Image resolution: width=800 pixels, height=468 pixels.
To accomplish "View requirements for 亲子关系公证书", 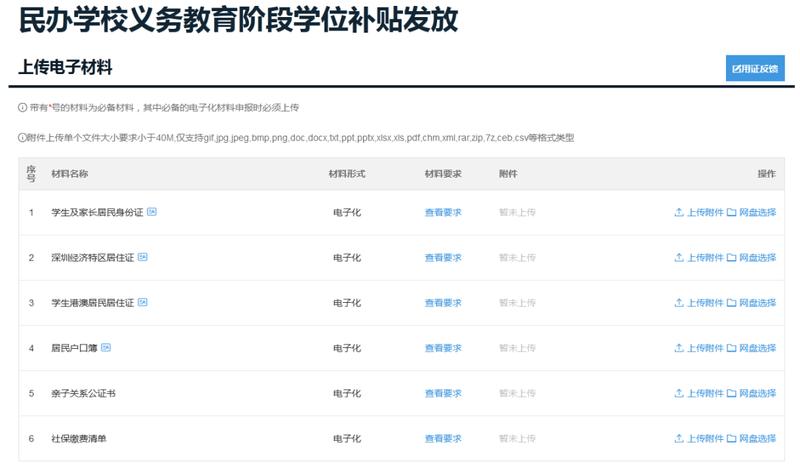I will (443, 393).
